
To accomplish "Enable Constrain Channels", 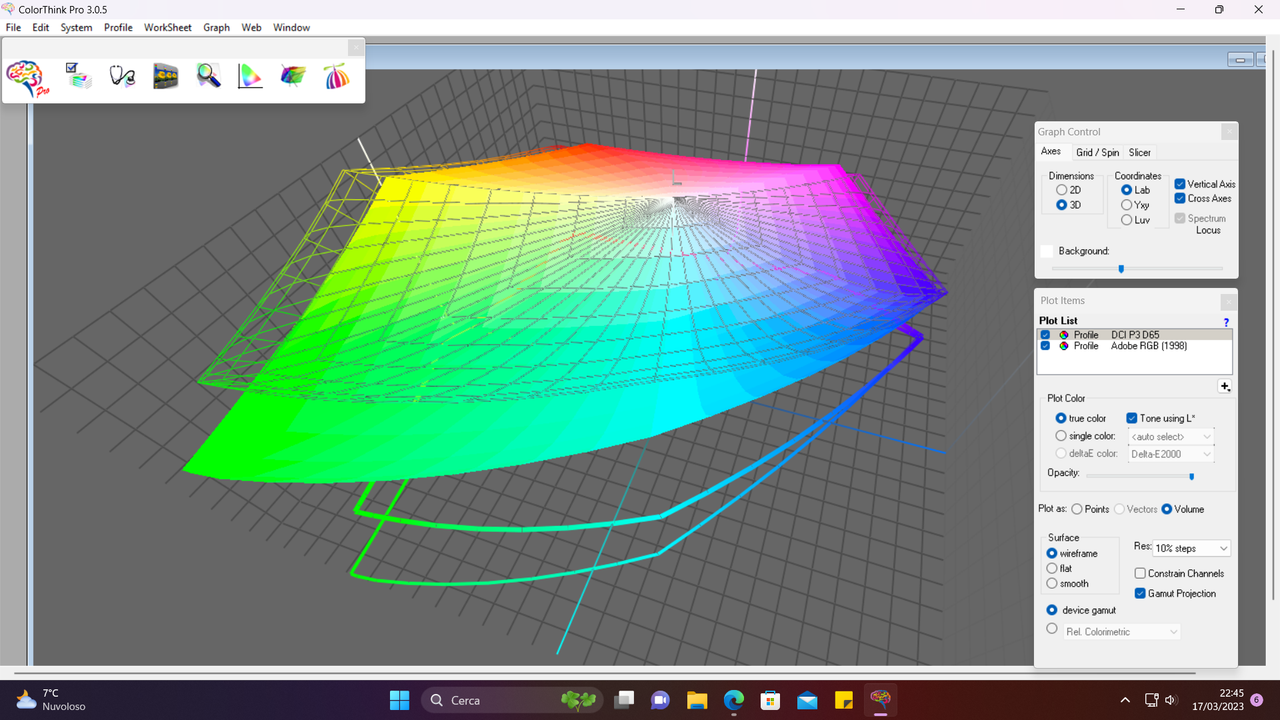I will 1140,573.
